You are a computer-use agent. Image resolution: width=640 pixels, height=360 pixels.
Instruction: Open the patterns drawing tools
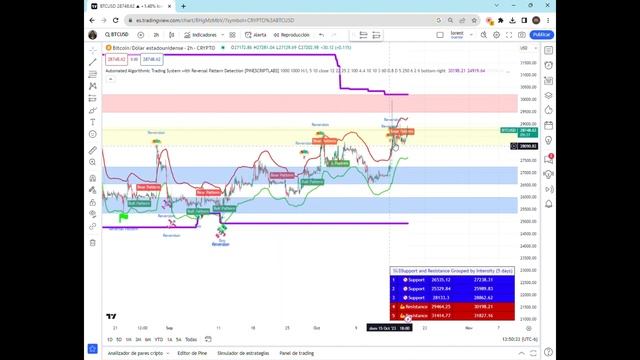pyautogui.click(x=93, y=86)
